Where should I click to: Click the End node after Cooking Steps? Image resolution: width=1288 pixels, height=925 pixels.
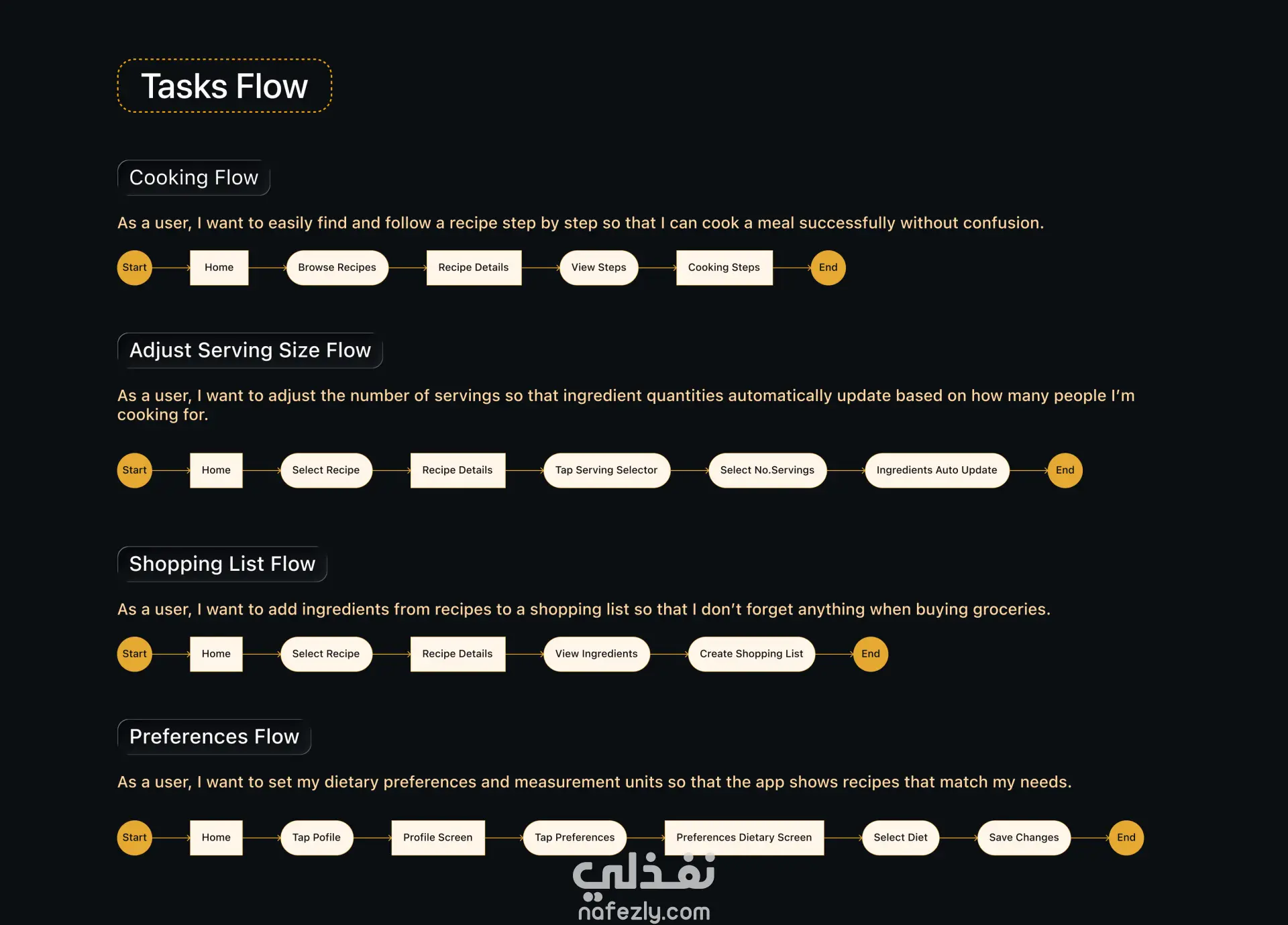(x=828, y=268)
